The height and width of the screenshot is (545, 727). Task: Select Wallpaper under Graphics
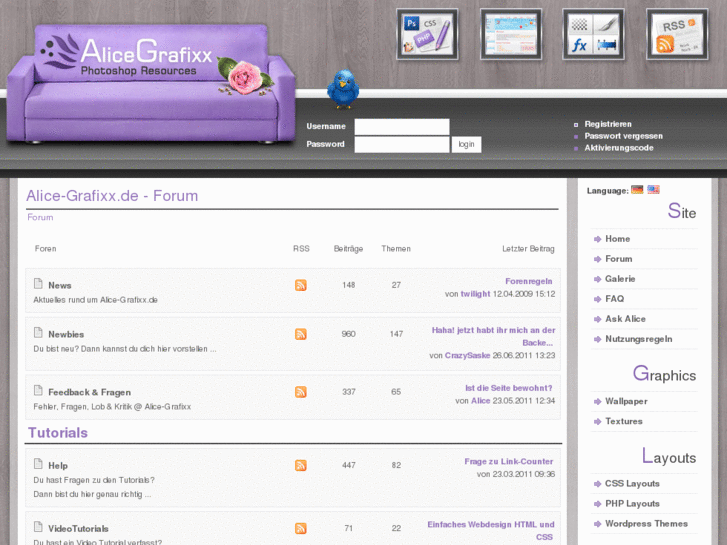(626, 401)
